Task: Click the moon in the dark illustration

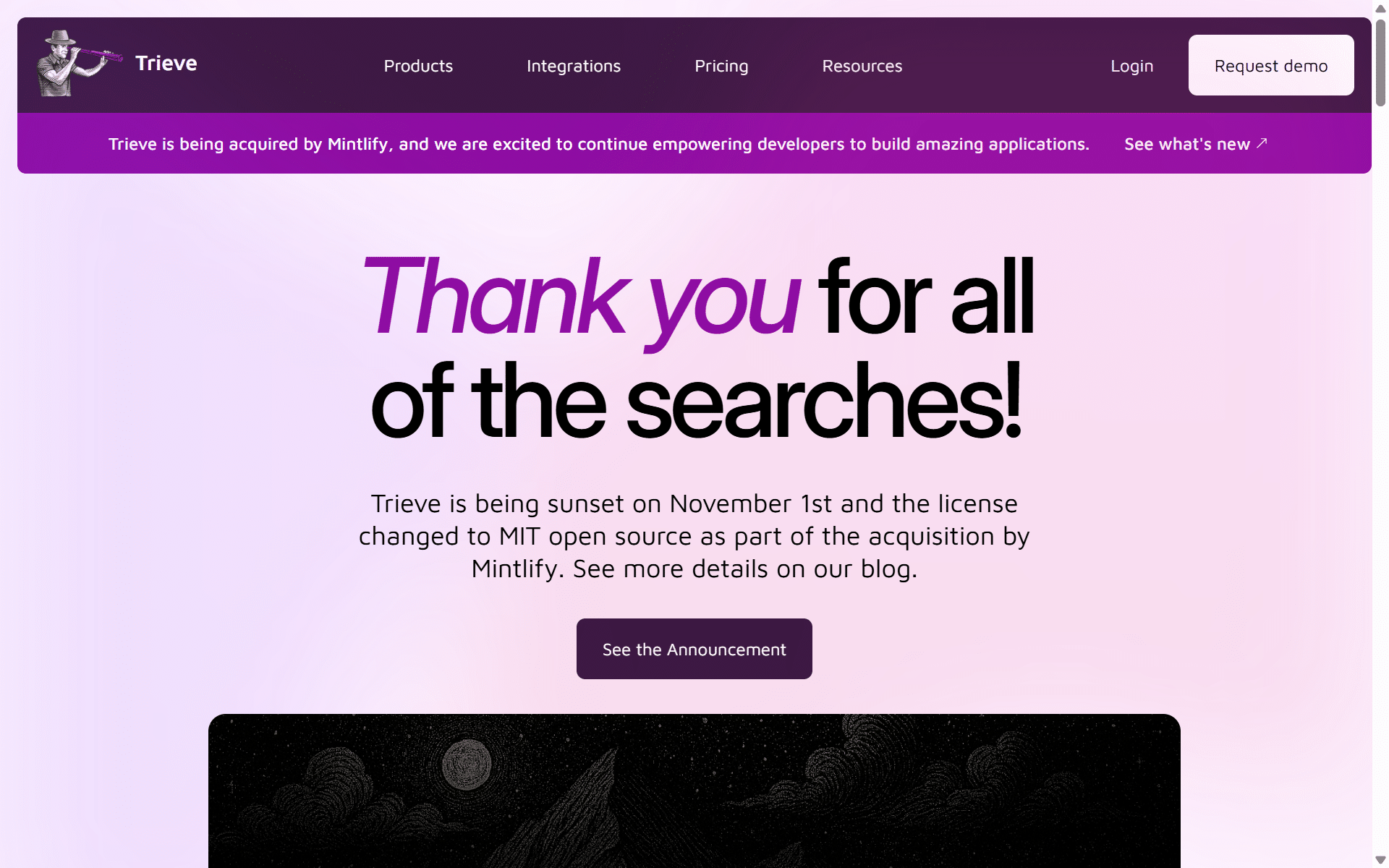Action: coord(467,764)
